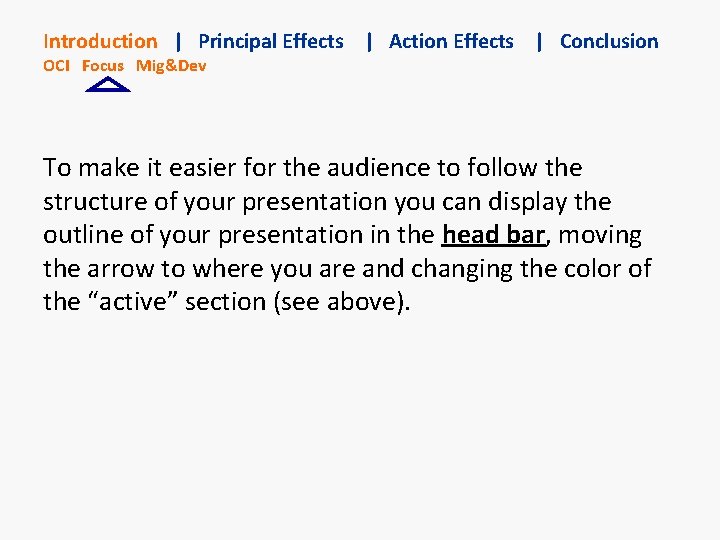Click the underlined "head bar" text
Screen dimensions: 720x540
[x=493, y=235]
